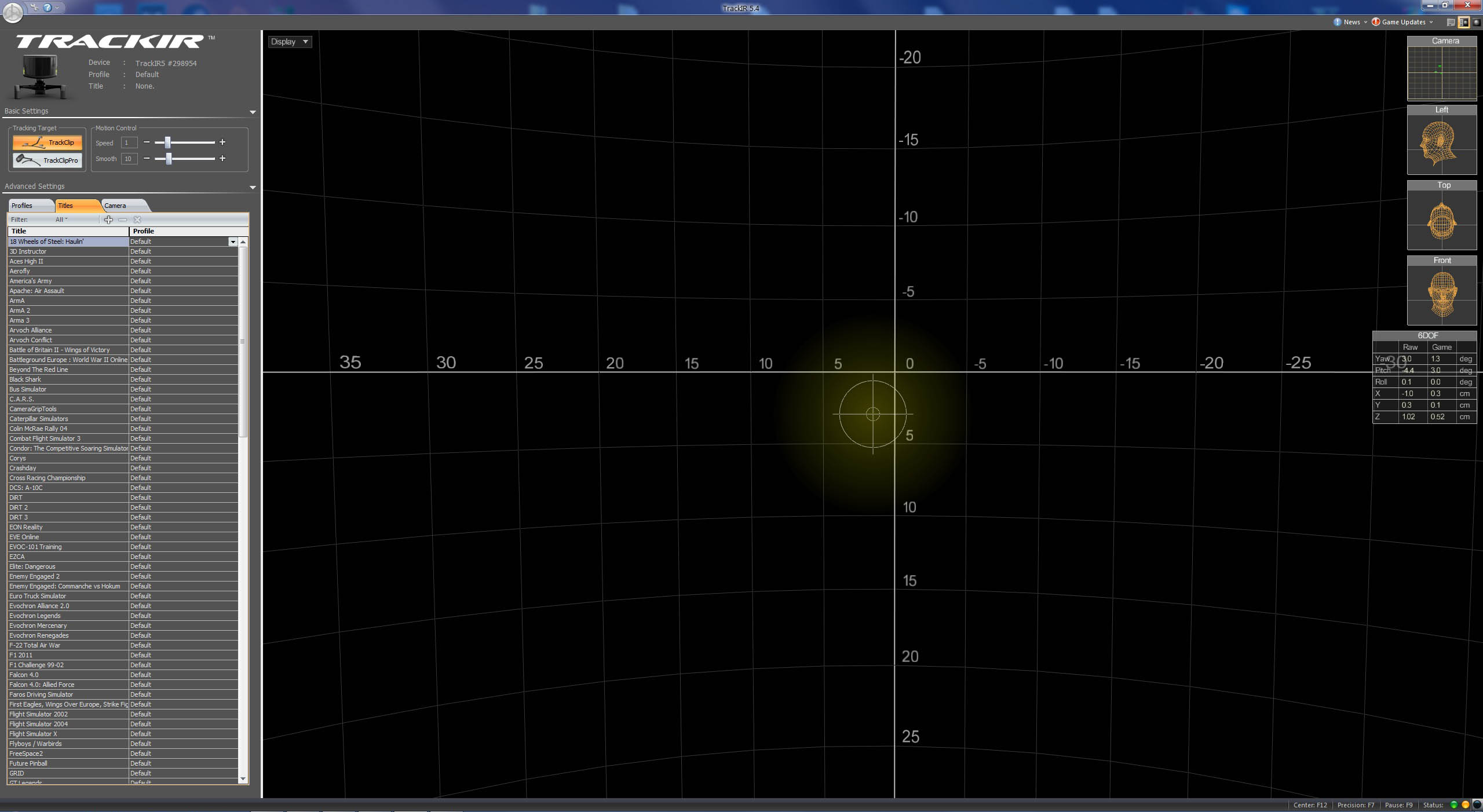Screen dimensions: 1483x812
Task: Click Default profile cell for Black Shark
Action: (x=183, y=379)
